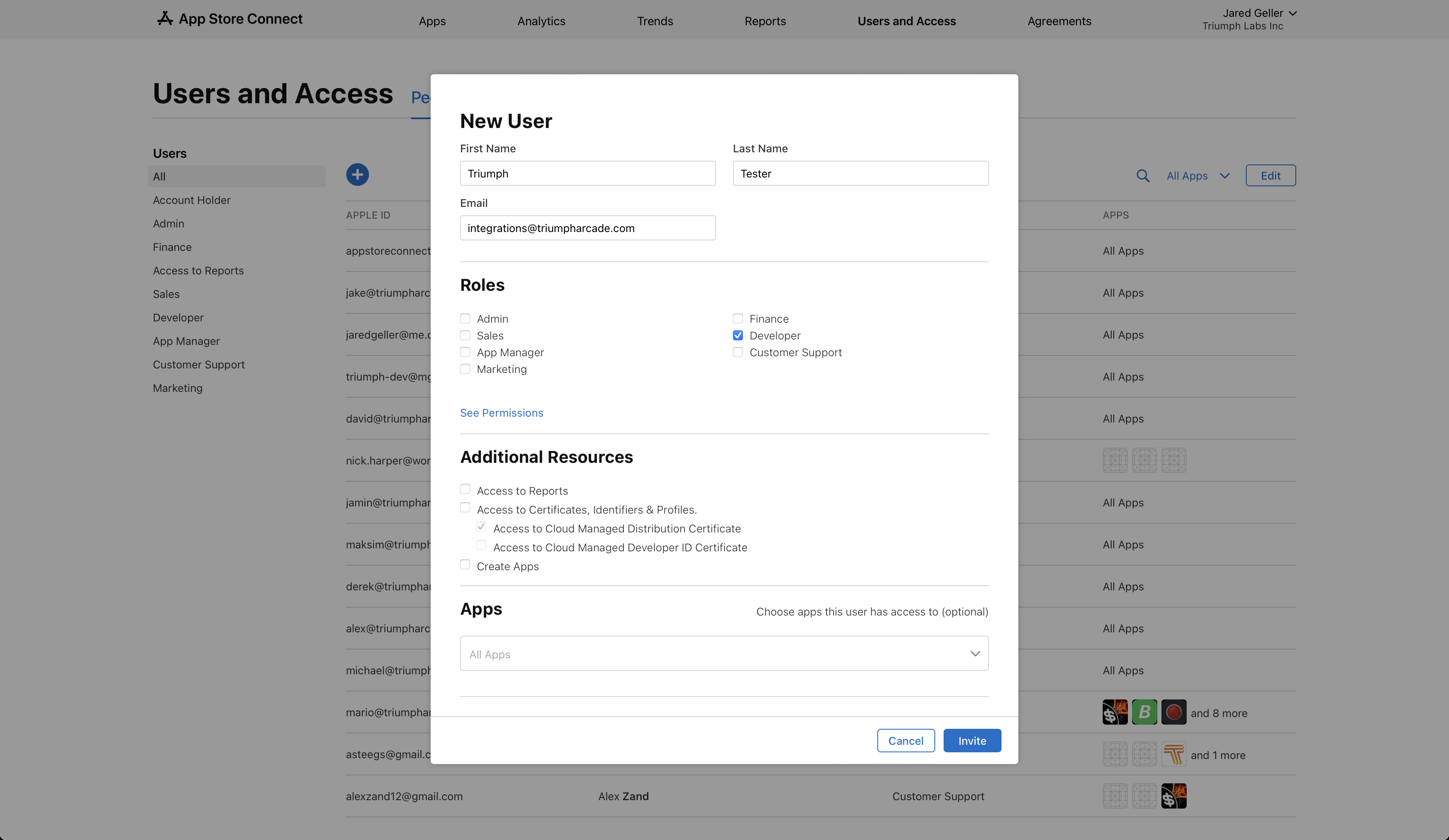Click 'and 8 more' apps text
Viewport: 1449px width, 840px height.
point(1219,713)
